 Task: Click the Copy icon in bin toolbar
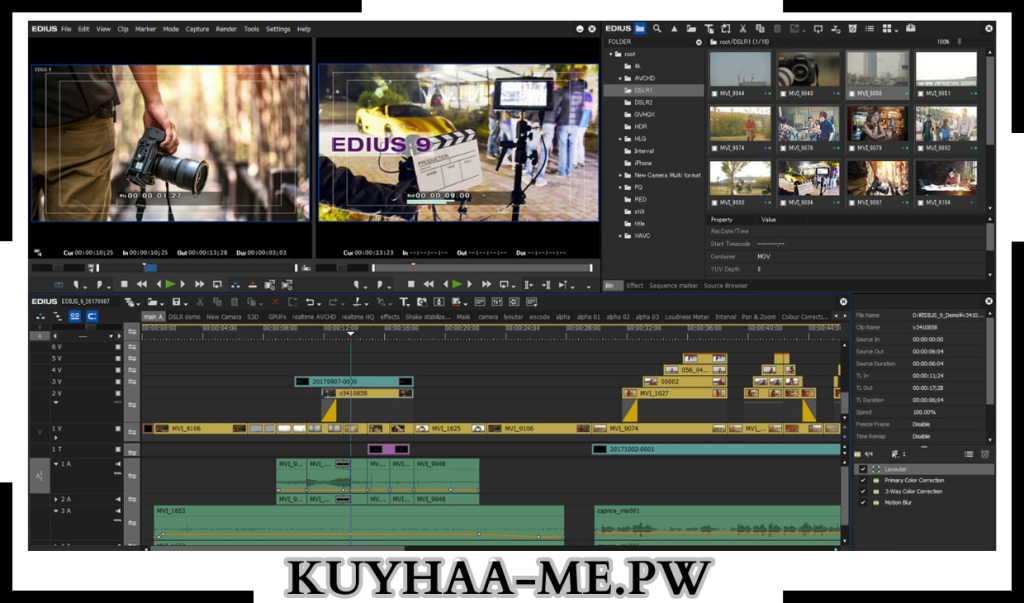tap(760, 29)
